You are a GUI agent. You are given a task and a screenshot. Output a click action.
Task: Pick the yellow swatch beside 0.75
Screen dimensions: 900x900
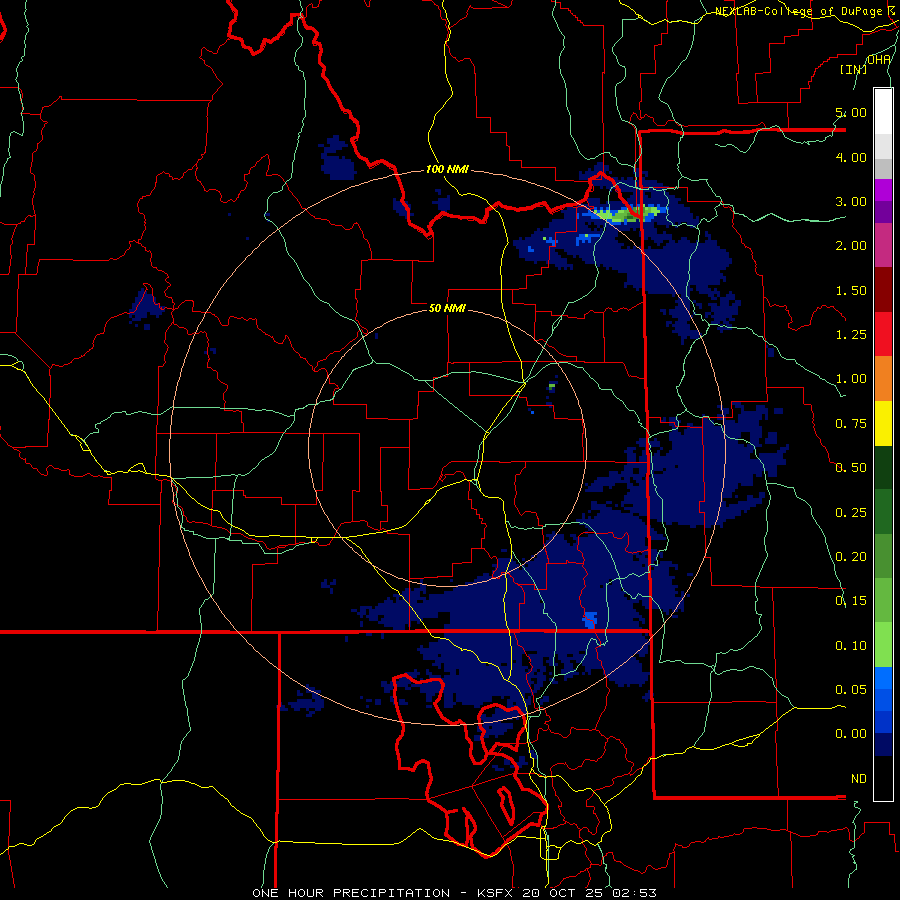point(883,423)
